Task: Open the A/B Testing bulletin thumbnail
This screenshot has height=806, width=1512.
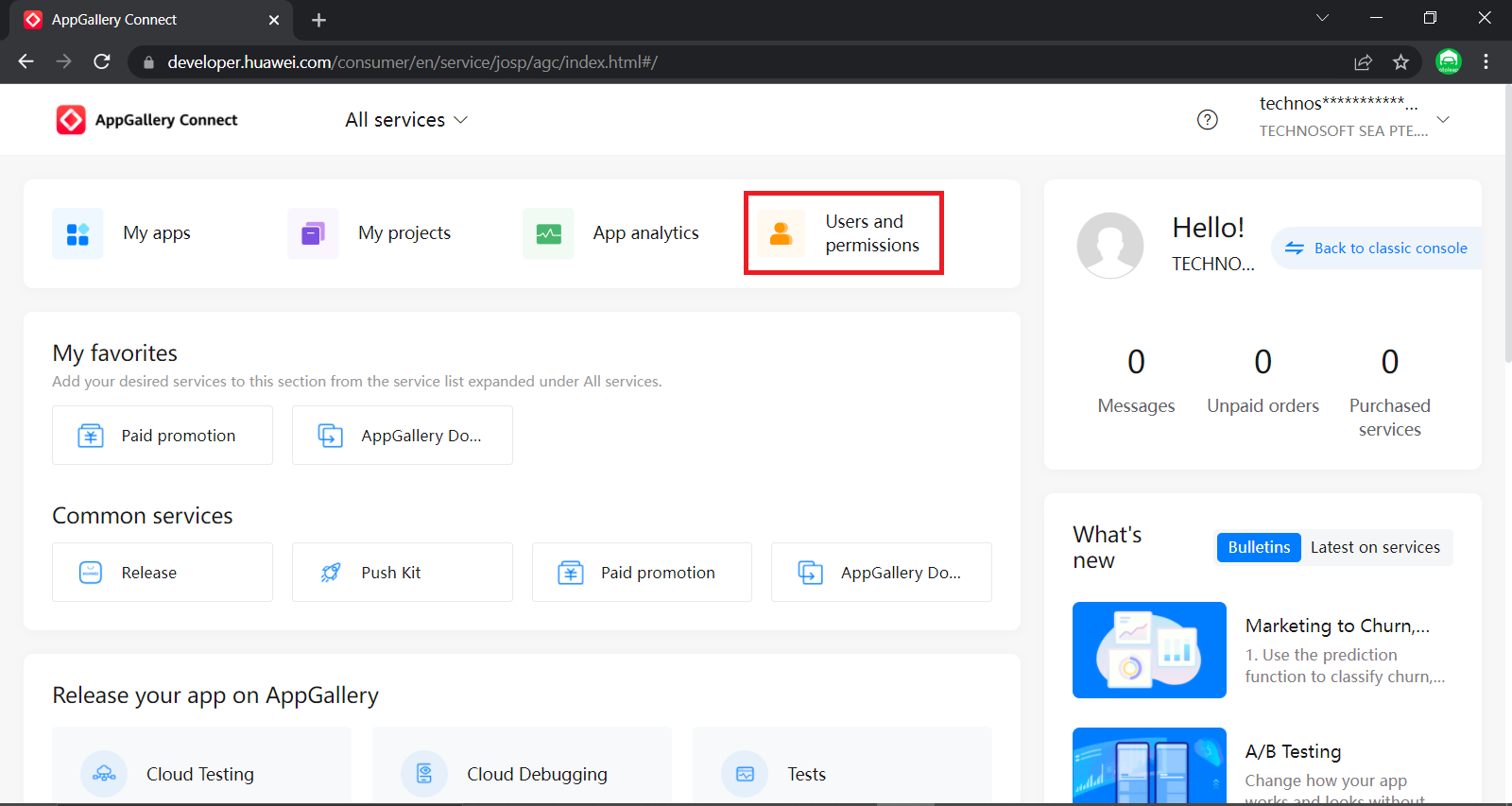Action: [x=1149, y=765]
